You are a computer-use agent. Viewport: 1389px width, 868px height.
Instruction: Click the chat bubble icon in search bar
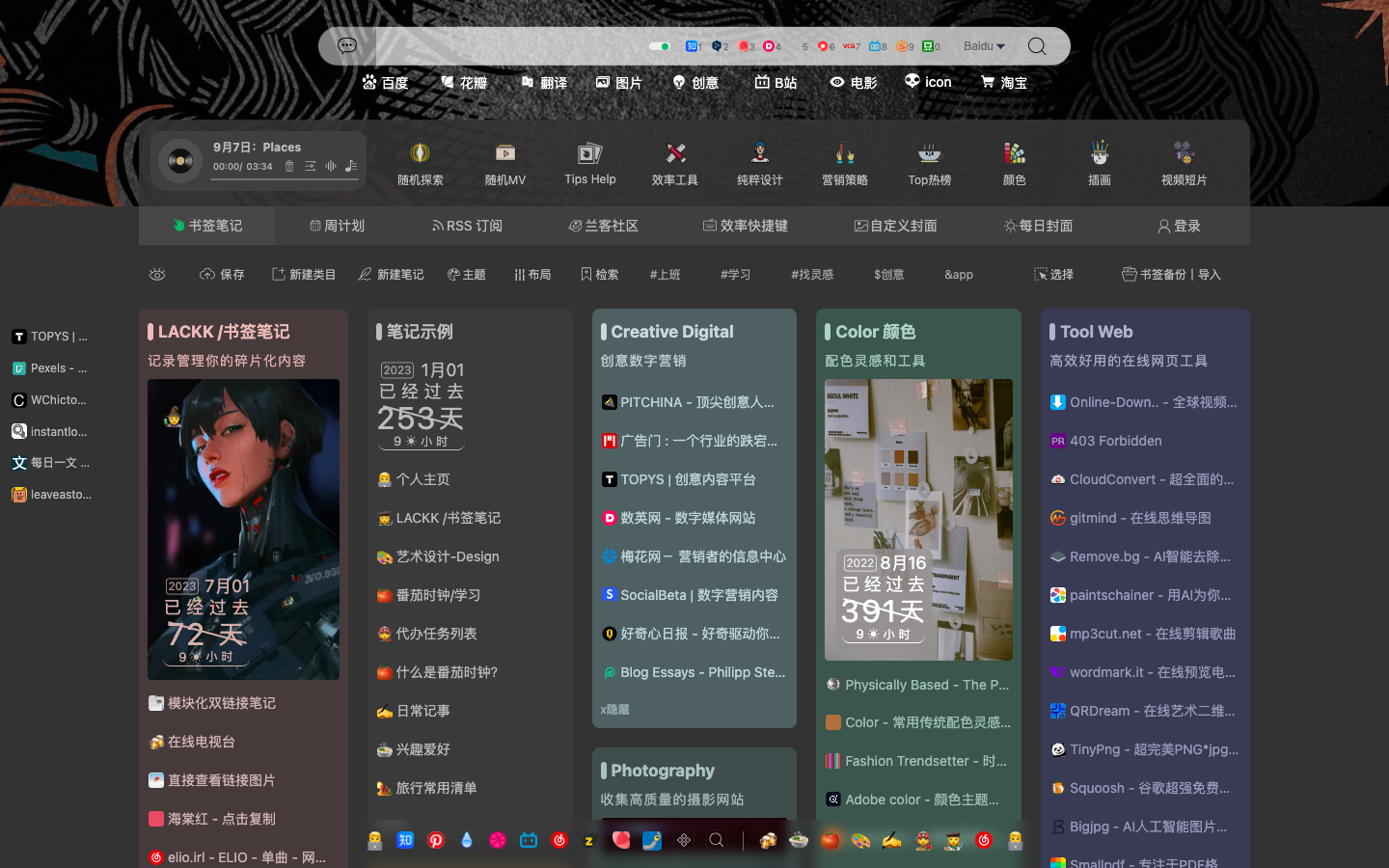(347, 45)
